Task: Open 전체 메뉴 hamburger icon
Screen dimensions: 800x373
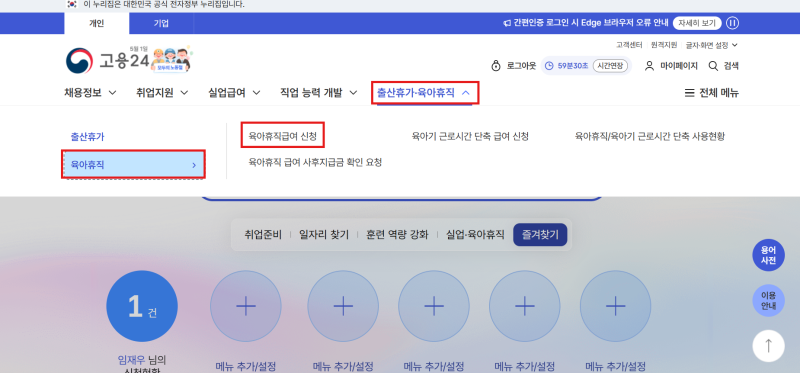Action: click(689, 93)
